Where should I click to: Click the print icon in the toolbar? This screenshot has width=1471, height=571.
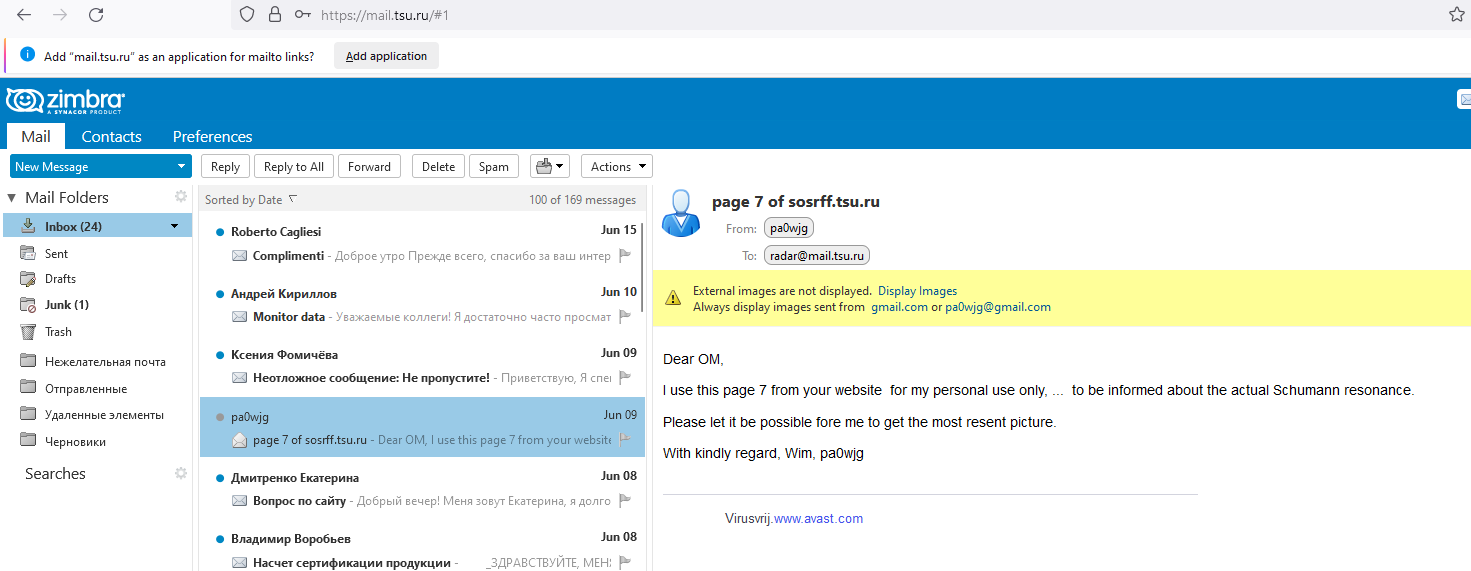(x=544, y=166)
